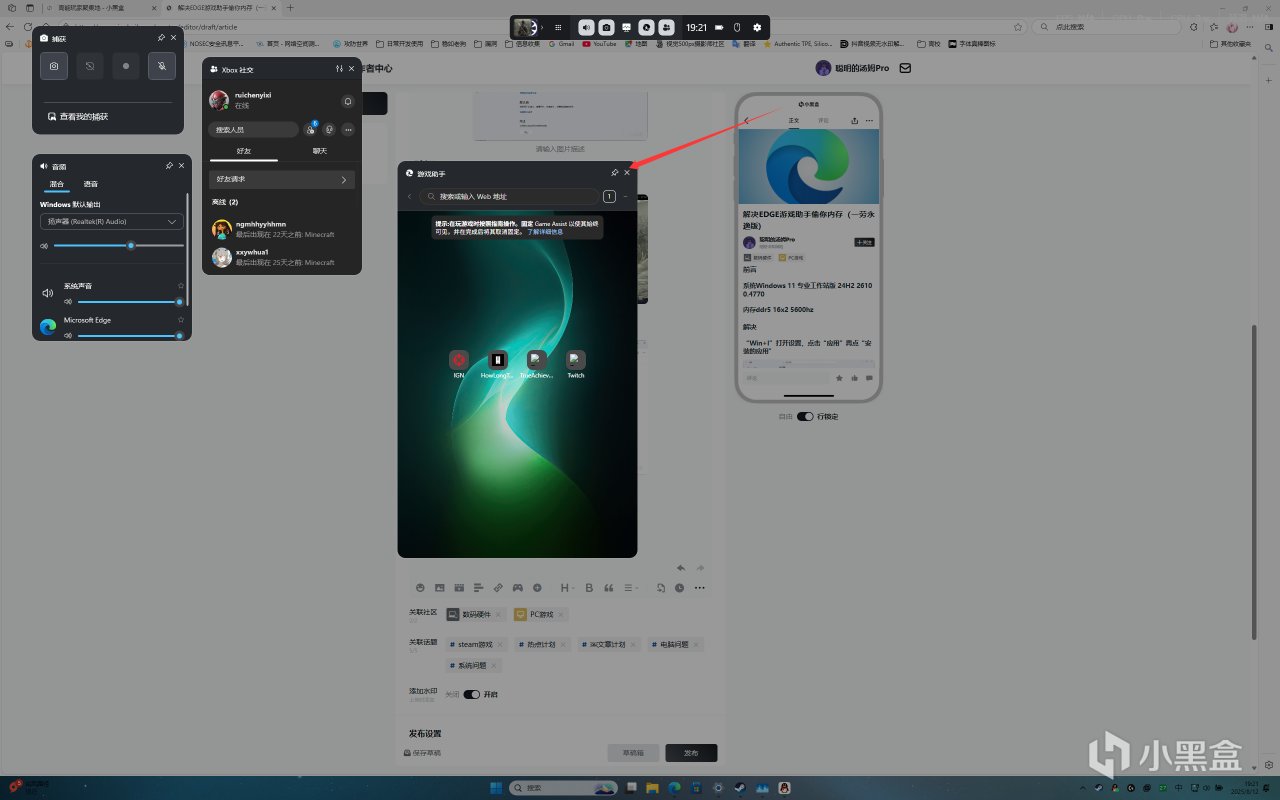1280x800 pixels.
Task: Open Game Bar settings gear
Action: [x=757, y=27]
